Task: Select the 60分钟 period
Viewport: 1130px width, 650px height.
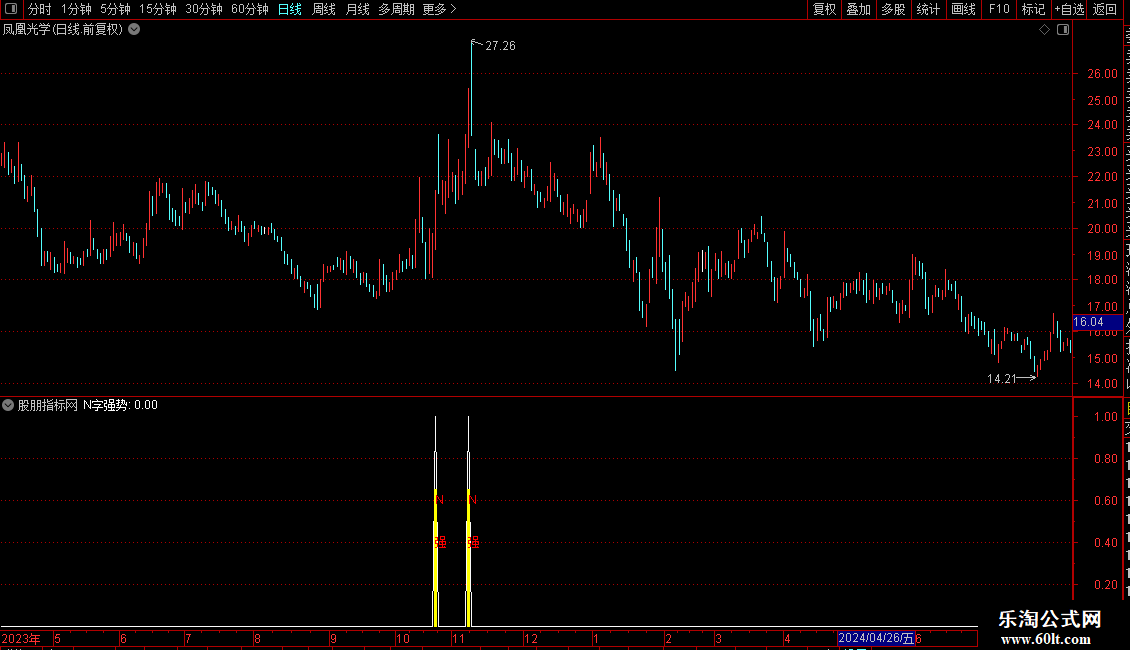Action: 249,9
